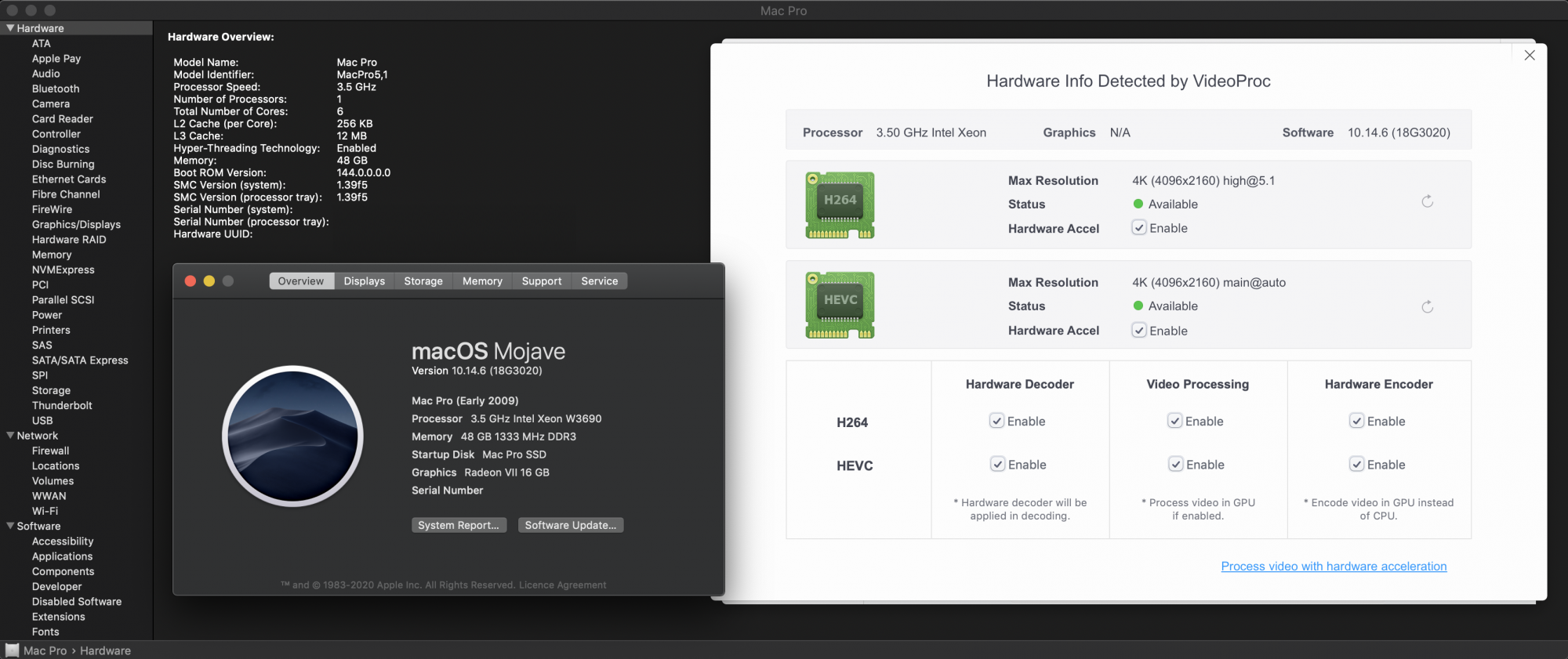Switch to the Displays tab

point(365,281)
